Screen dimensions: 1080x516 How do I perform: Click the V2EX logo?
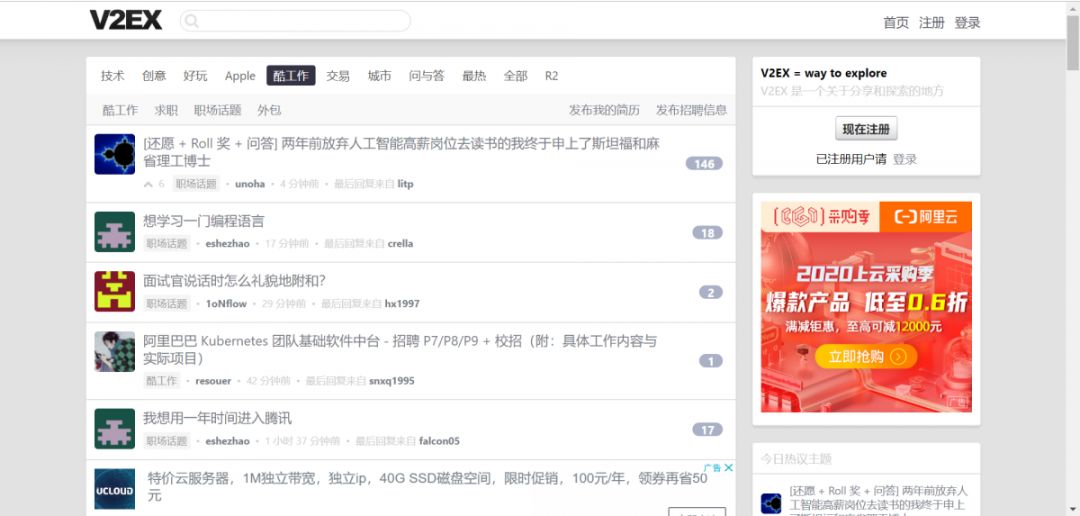(x=126, y=20)
